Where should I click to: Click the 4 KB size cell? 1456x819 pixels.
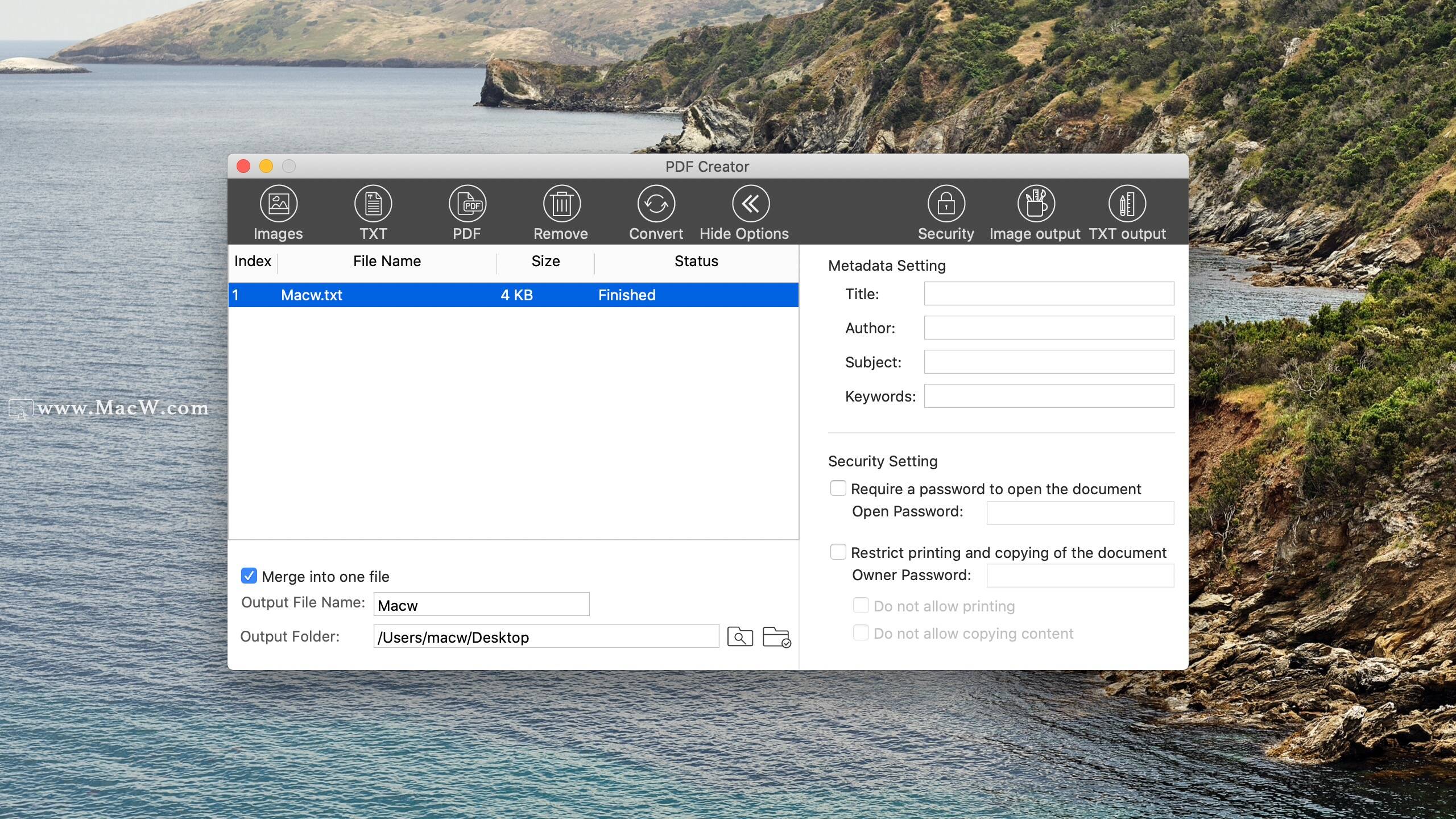pyautogui.click(x=516, y=295)
